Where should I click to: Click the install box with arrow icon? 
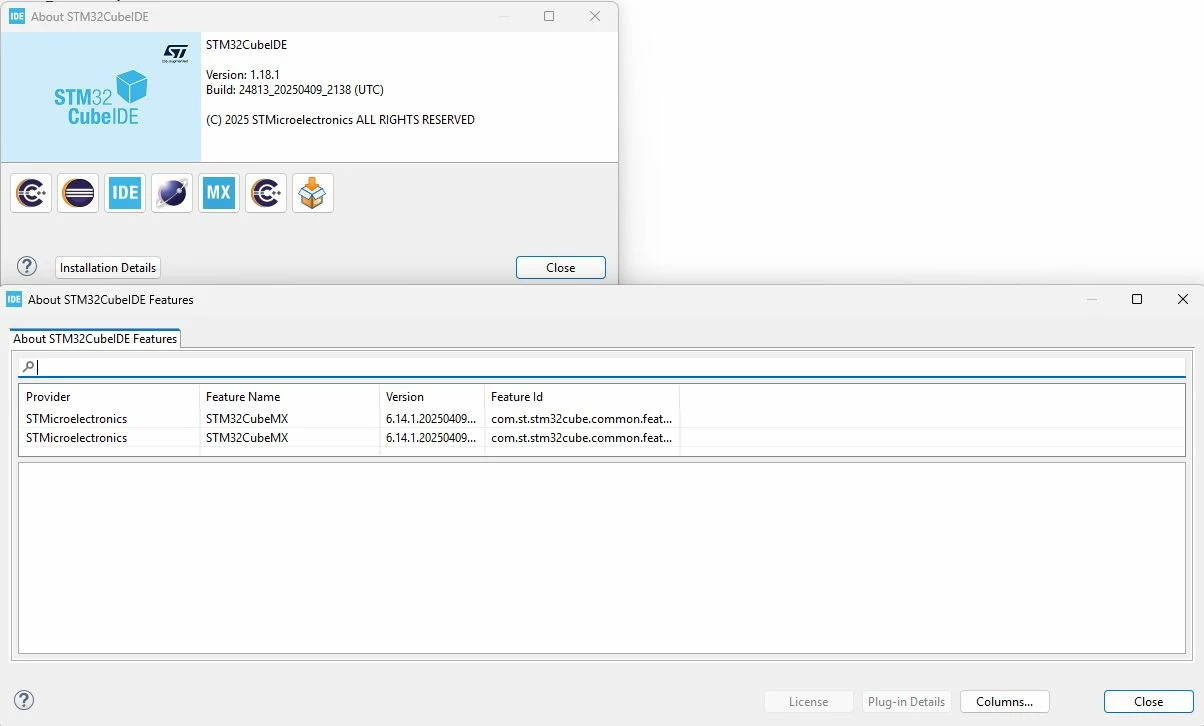click(313, 193)
